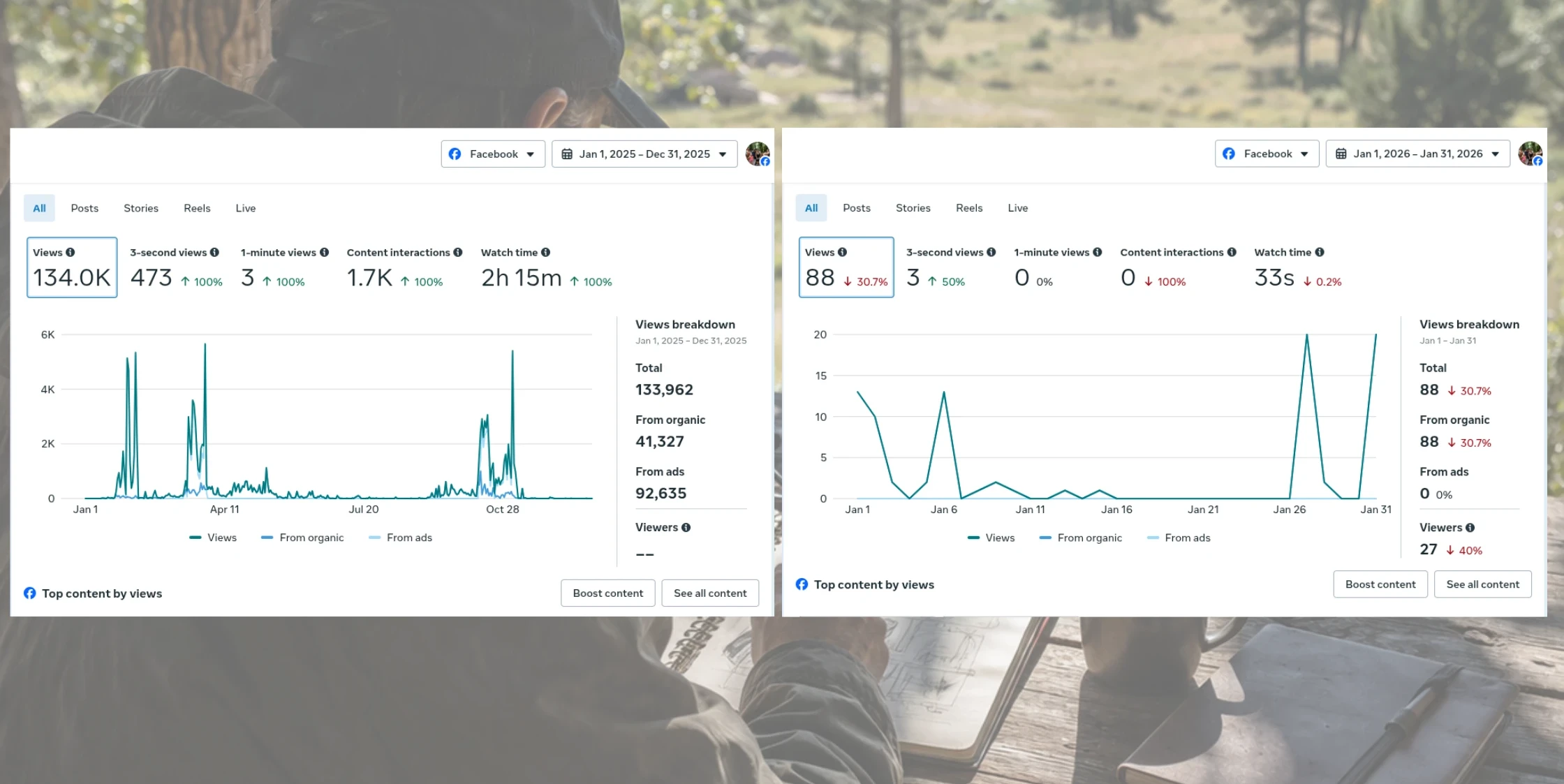The width and height of the screenshot is (1564, 784).
Task: Switch to Reels tab in left panel
Action: click(197, 208)
